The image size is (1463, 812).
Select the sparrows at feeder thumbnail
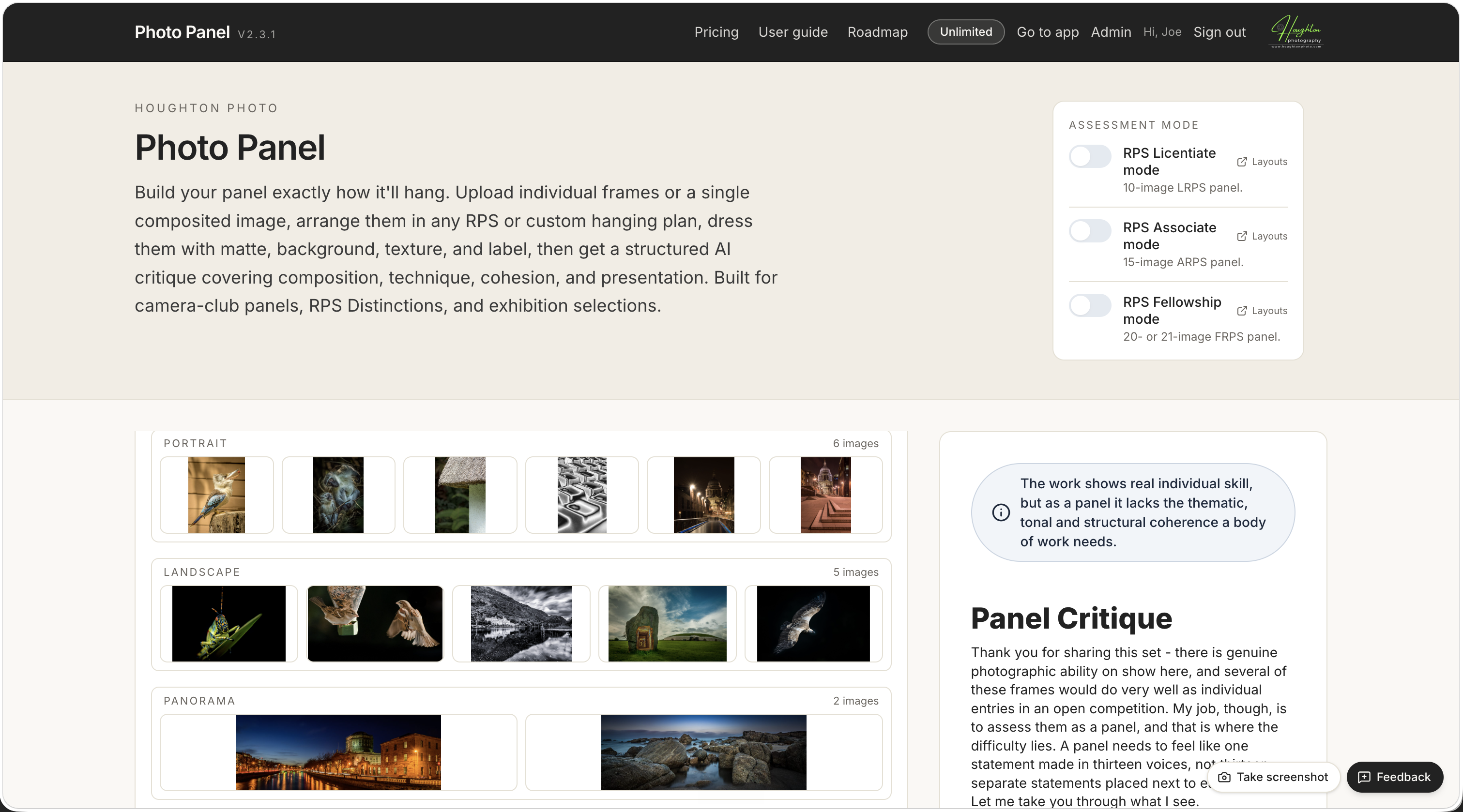pos(375,623)
